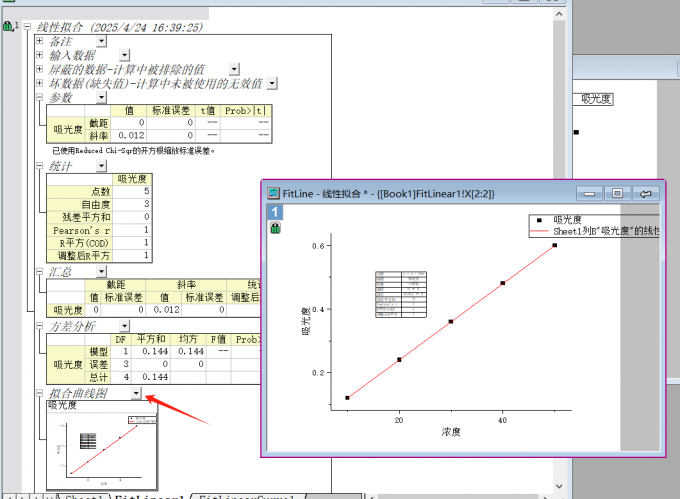Image resolution: width=680 pixels, height=499 pixels.
Task: Click the 线性拟合 report title text
Action: (119, 27)
